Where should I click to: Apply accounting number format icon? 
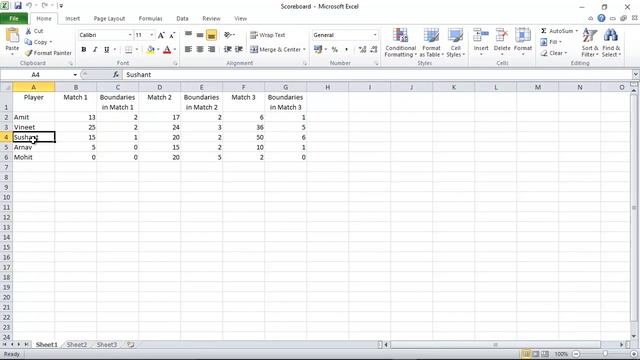(318, 49)
